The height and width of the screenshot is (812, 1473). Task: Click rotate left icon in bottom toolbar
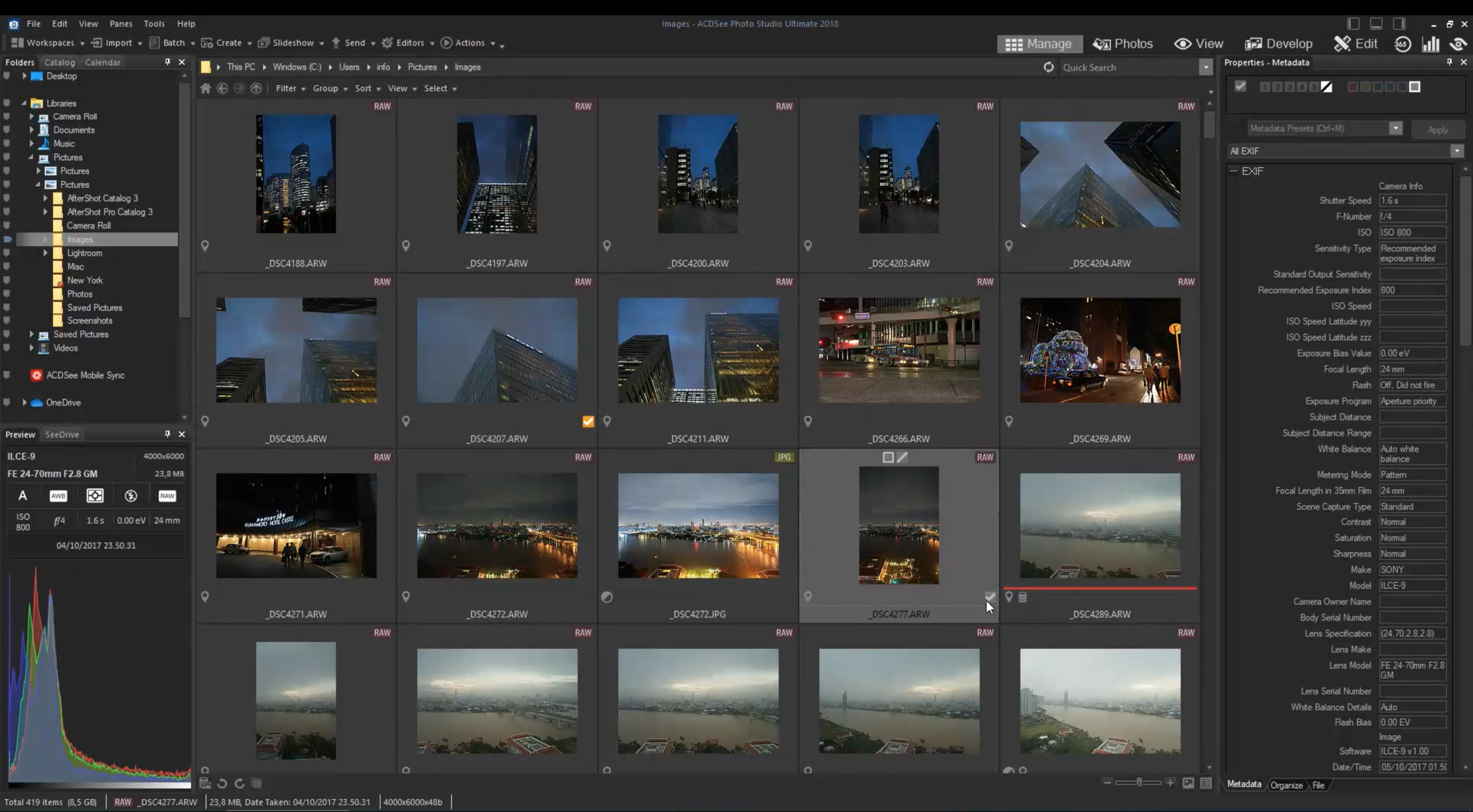222,783
